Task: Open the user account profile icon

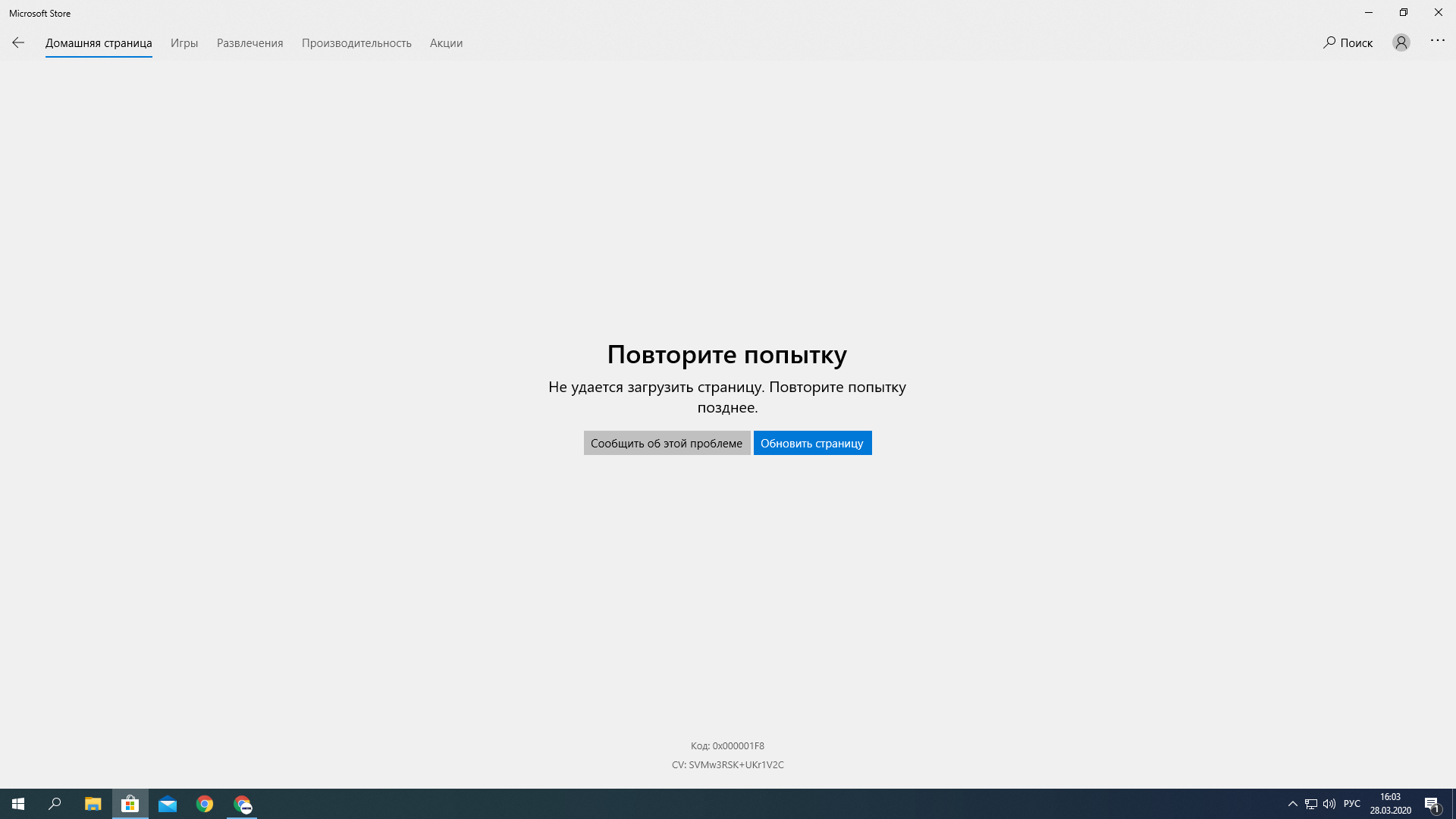Action: coord(1401,43)
